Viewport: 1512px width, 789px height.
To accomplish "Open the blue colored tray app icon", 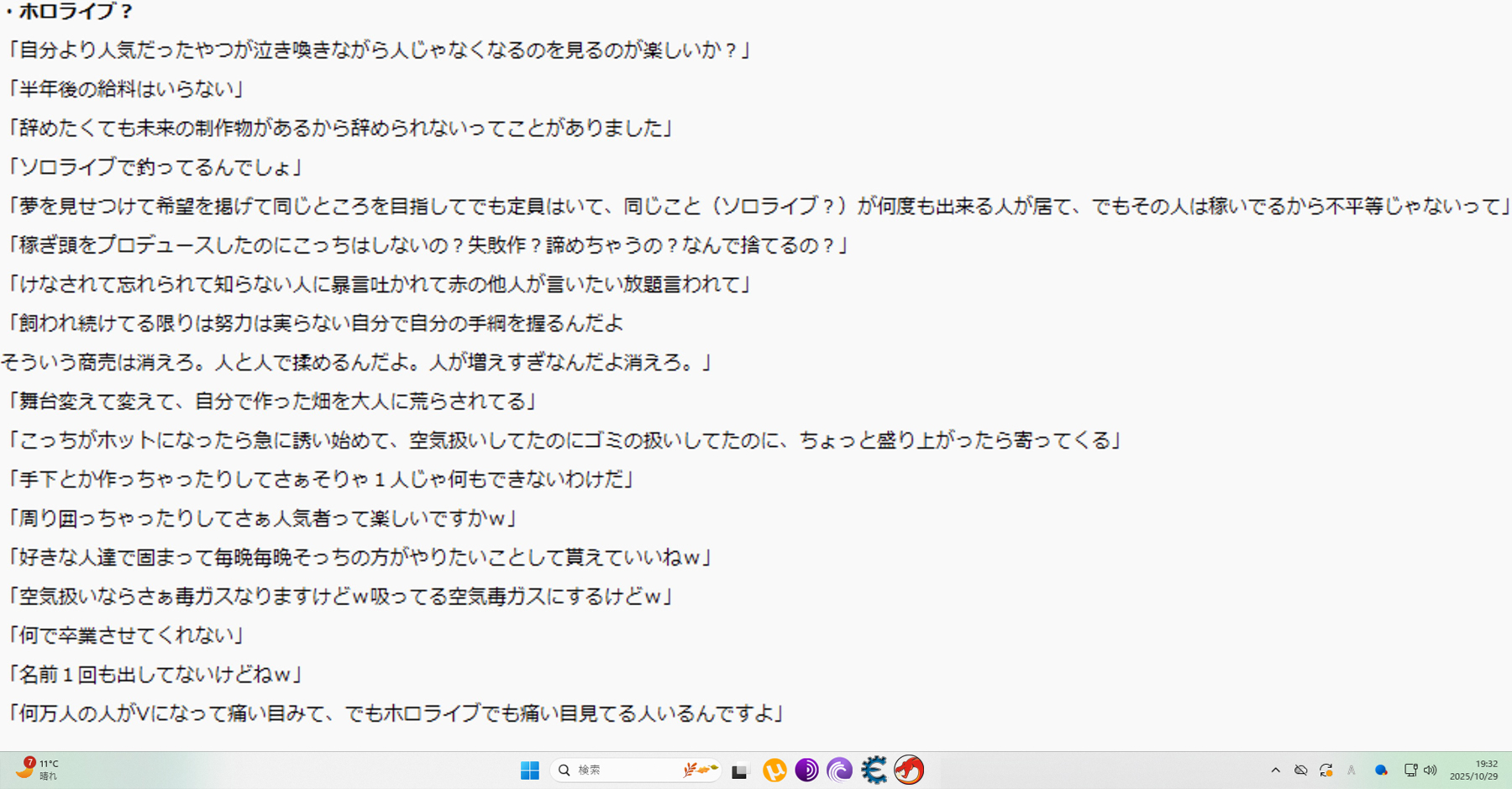I will click(1380, 770).
